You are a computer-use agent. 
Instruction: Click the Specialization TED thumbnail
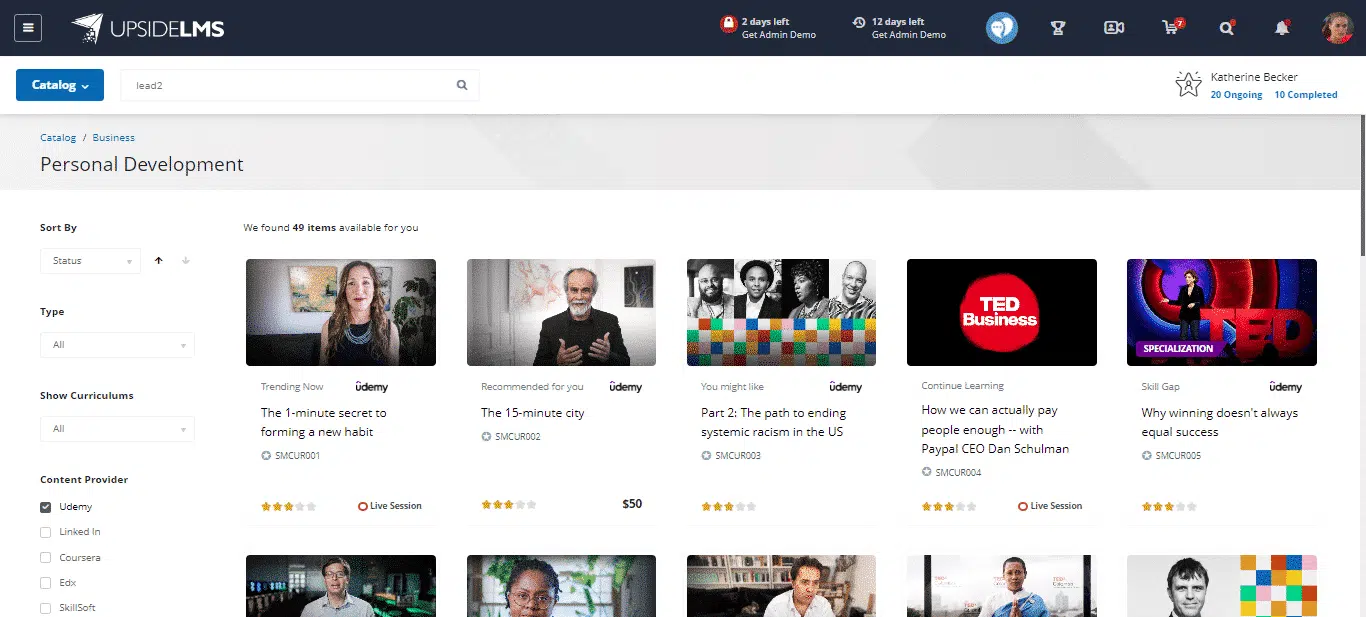coord(1222,313)
